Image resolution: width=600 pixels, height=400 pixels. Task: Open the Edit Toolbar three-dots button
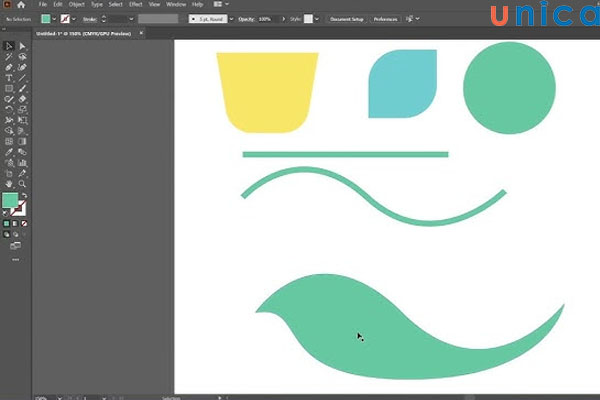click(x=15, y=259)
